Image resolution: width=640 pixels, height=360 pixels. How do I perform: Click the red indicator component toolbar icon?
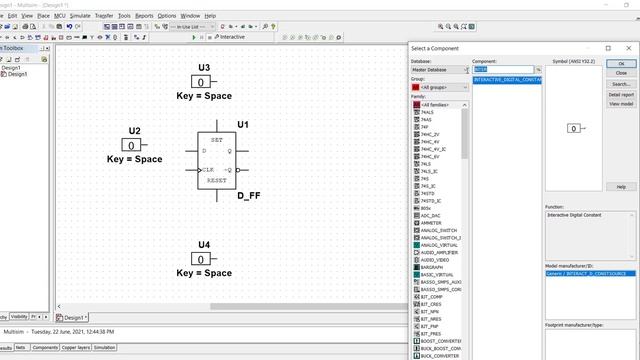click(x=61, y=38)
